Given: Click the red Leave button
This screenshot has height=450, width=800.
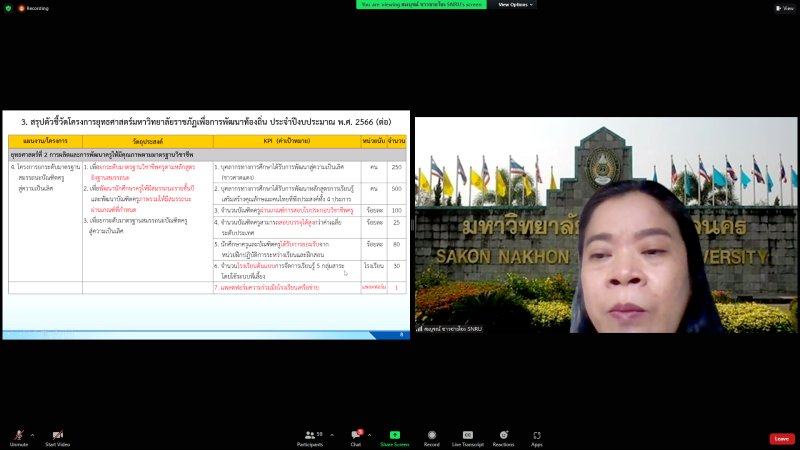Looking at the screenshot, I should pos(781,438).
